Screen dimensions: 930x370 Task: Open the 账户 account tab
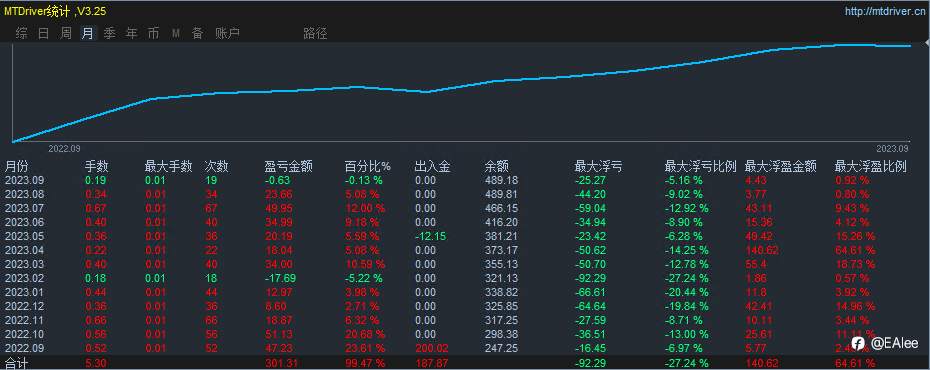click(227, 33)
